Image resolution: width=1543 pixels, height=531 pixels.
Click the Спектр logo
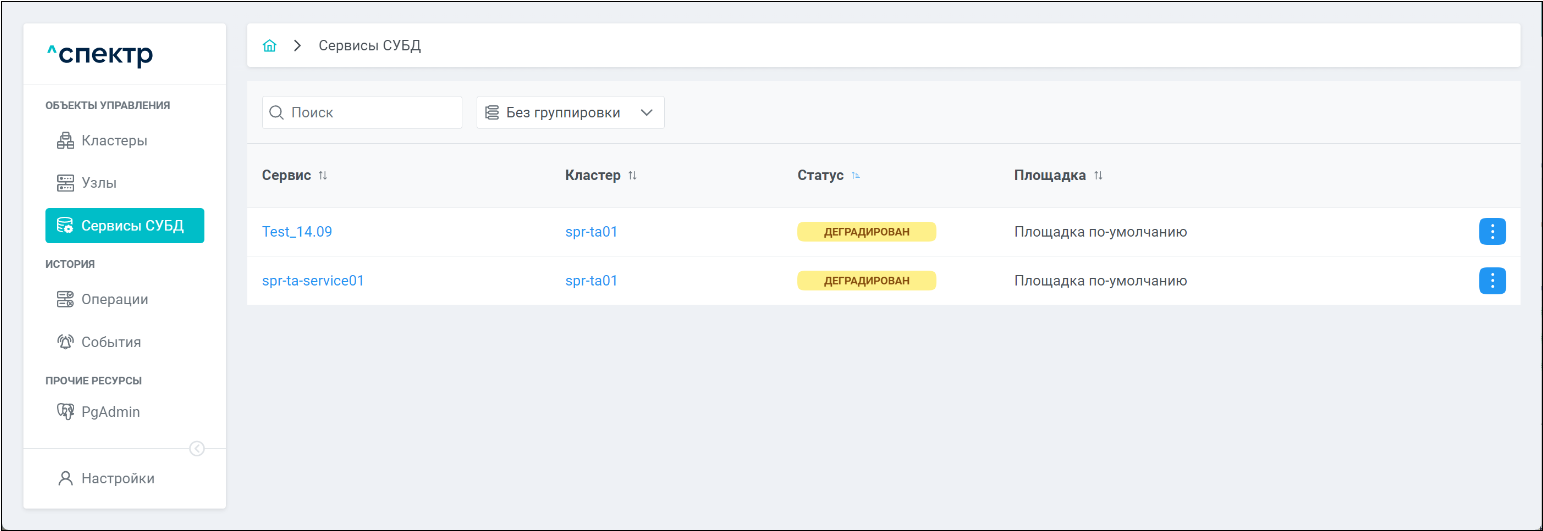coord(100,55)
